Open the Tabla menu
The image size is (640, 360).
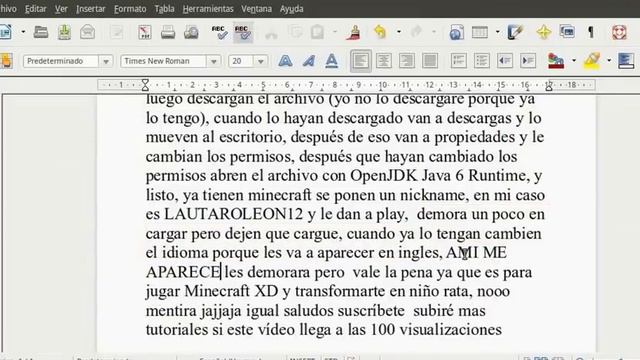(x=164, y=9)
